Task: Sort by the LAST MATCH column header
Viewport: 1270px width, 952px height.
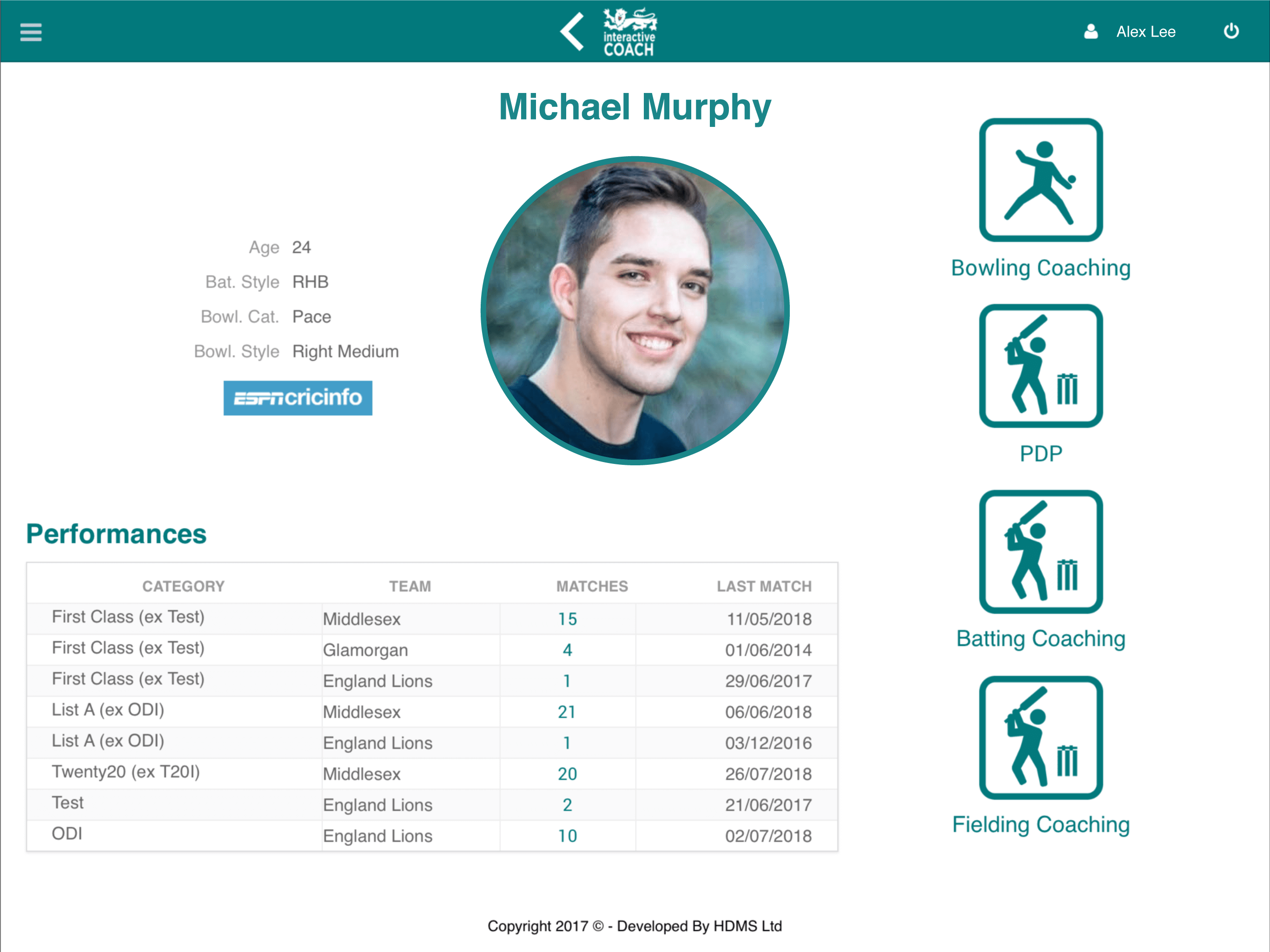Action: coord(764,586)
